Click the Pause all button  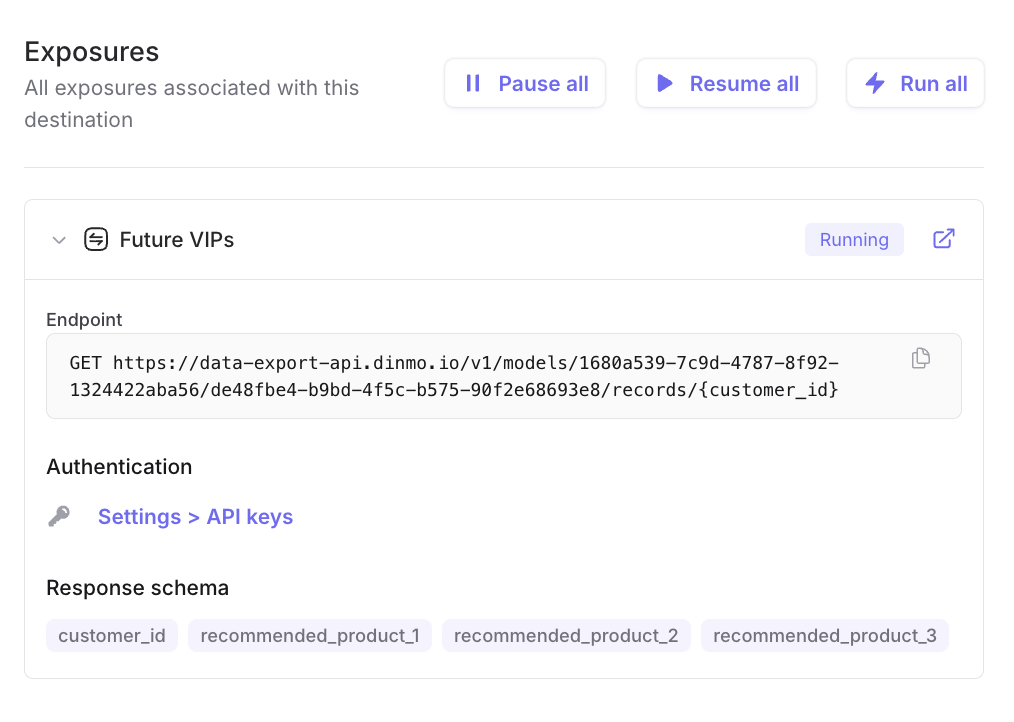(524, 83)
